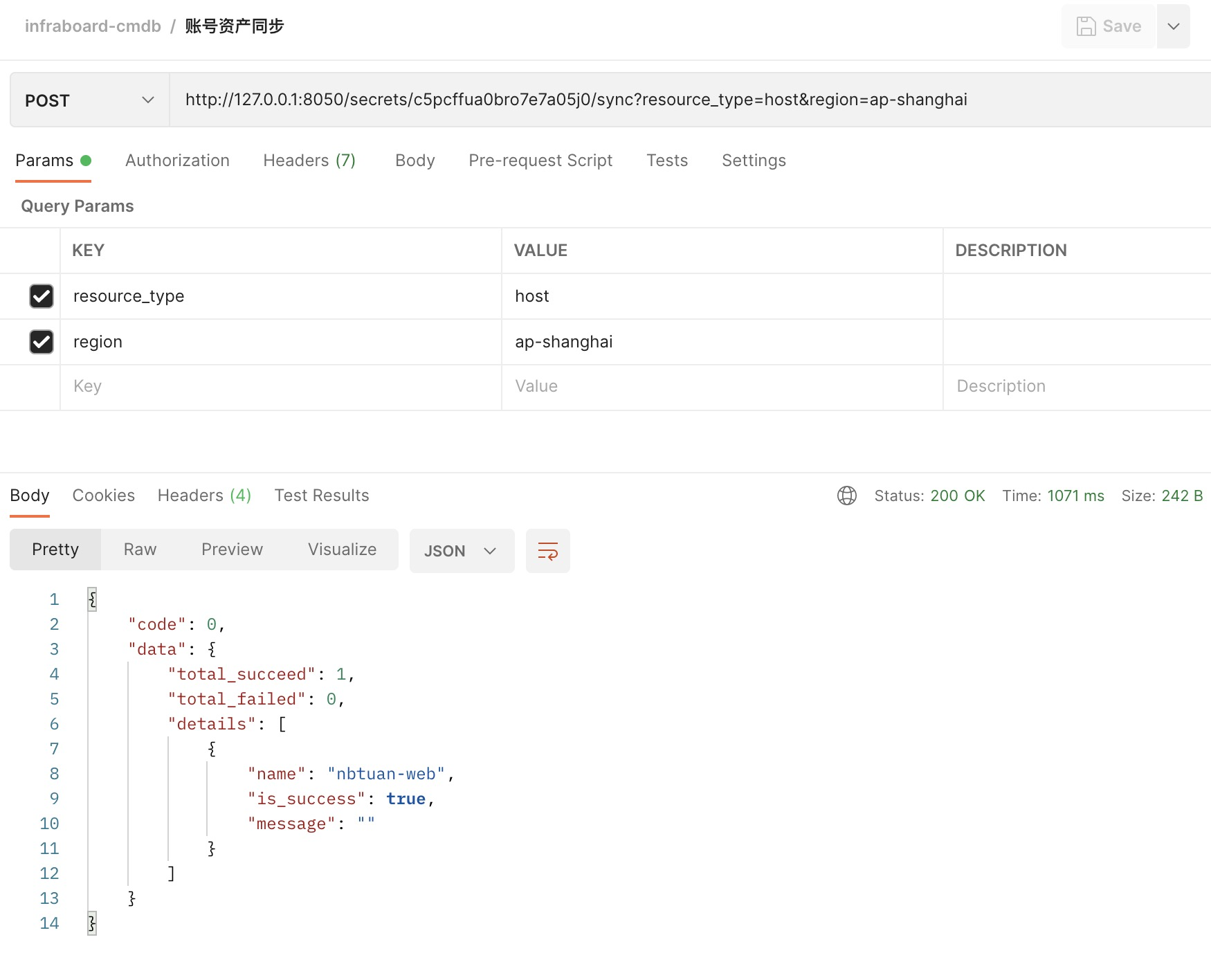This screenshot has height=980, width=1211.
Task: Open the request Body tab
Action: [415, 161]
